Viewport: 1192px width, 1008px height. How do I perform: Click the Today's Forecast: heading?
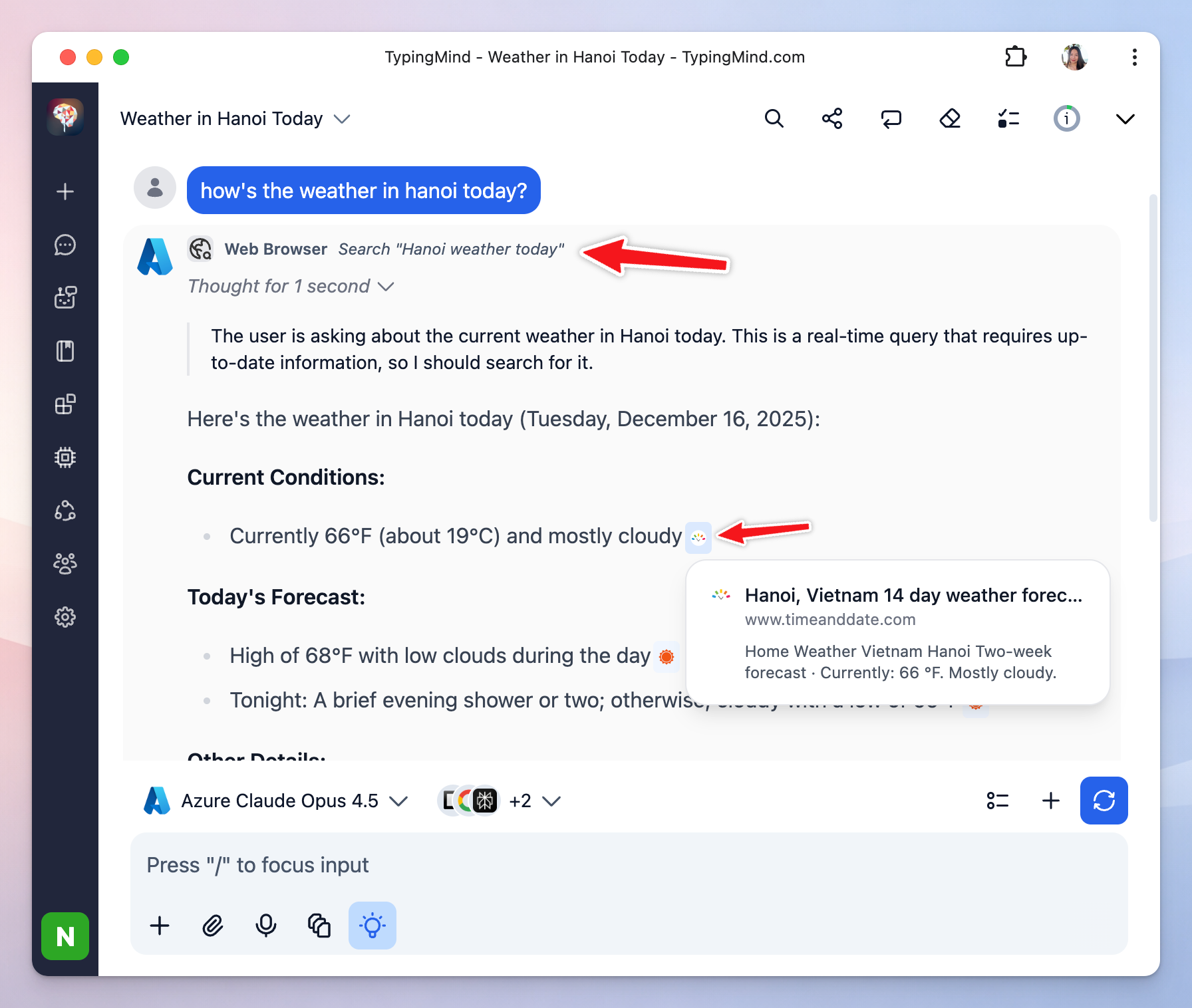(x=276, y=597)
